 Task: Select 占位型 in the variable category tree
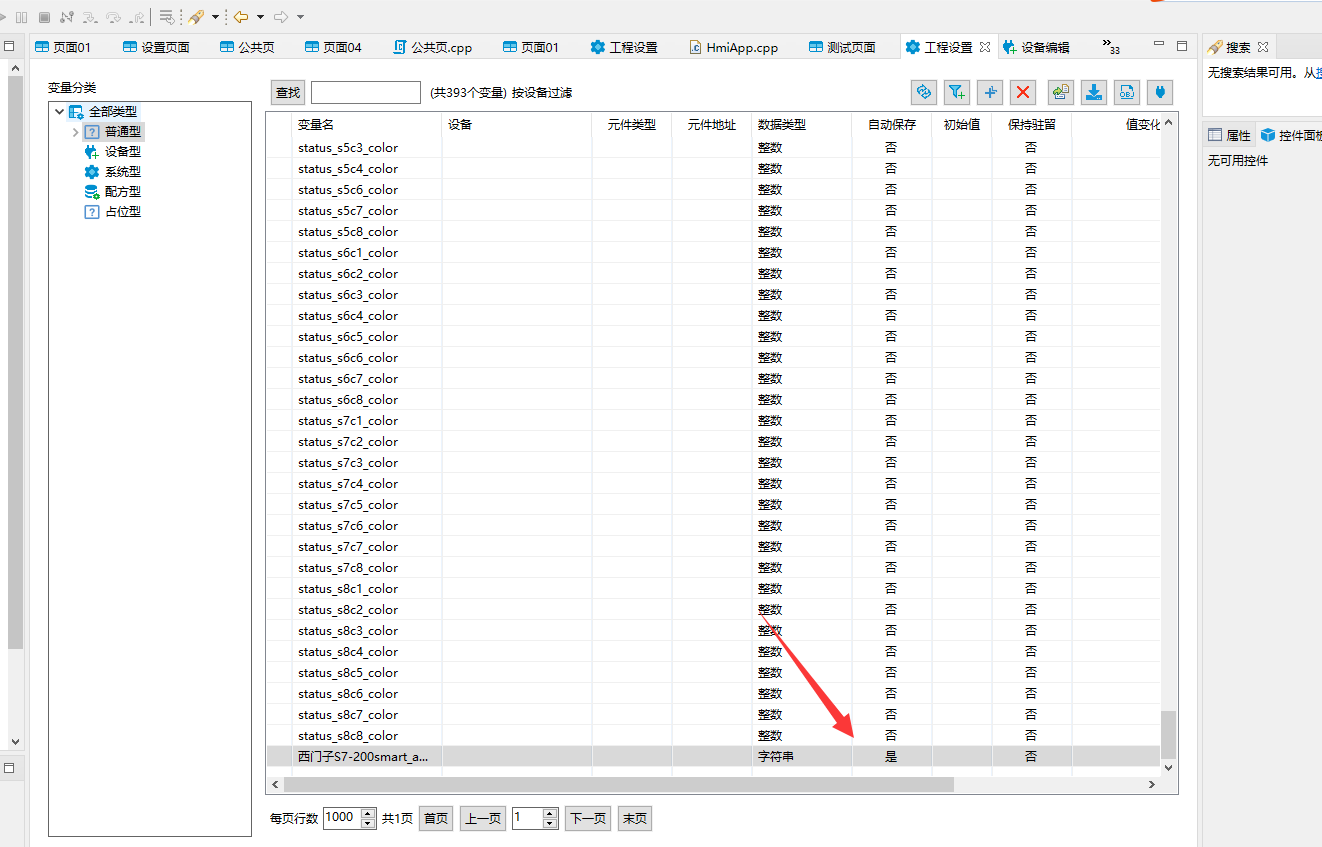[x=122, y=212]
